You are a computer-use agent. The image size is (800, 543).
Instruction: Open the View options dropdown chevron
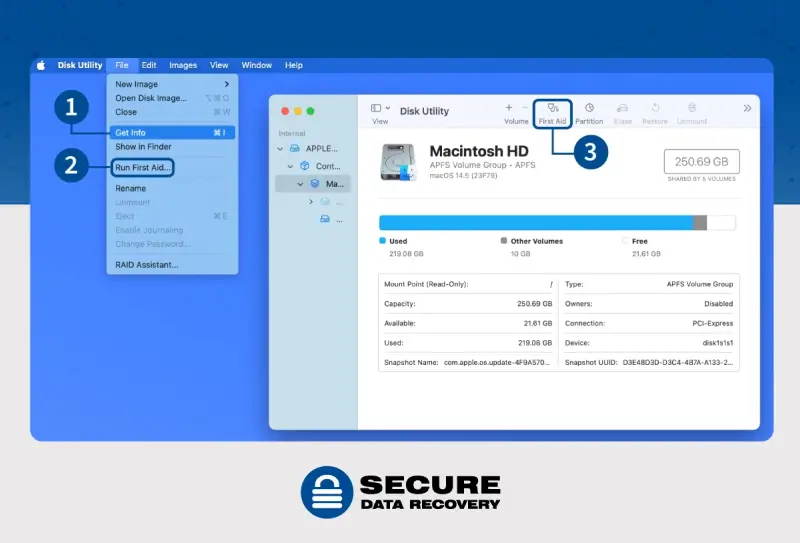388,108
